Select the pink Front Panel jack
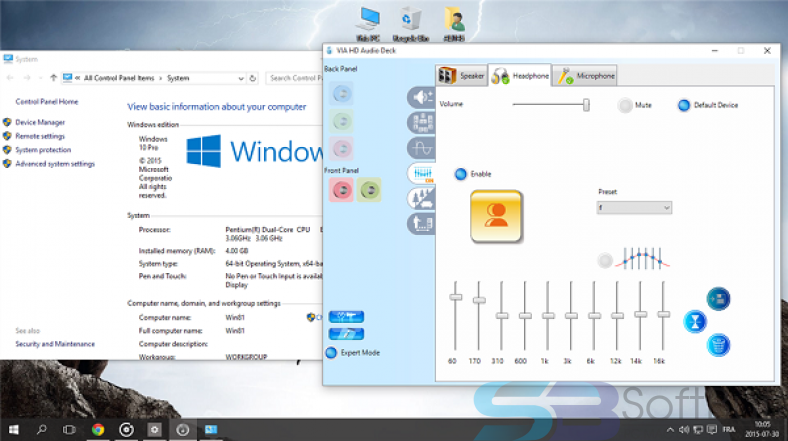Viewport: 788px width, 441px height. (341, 190)
